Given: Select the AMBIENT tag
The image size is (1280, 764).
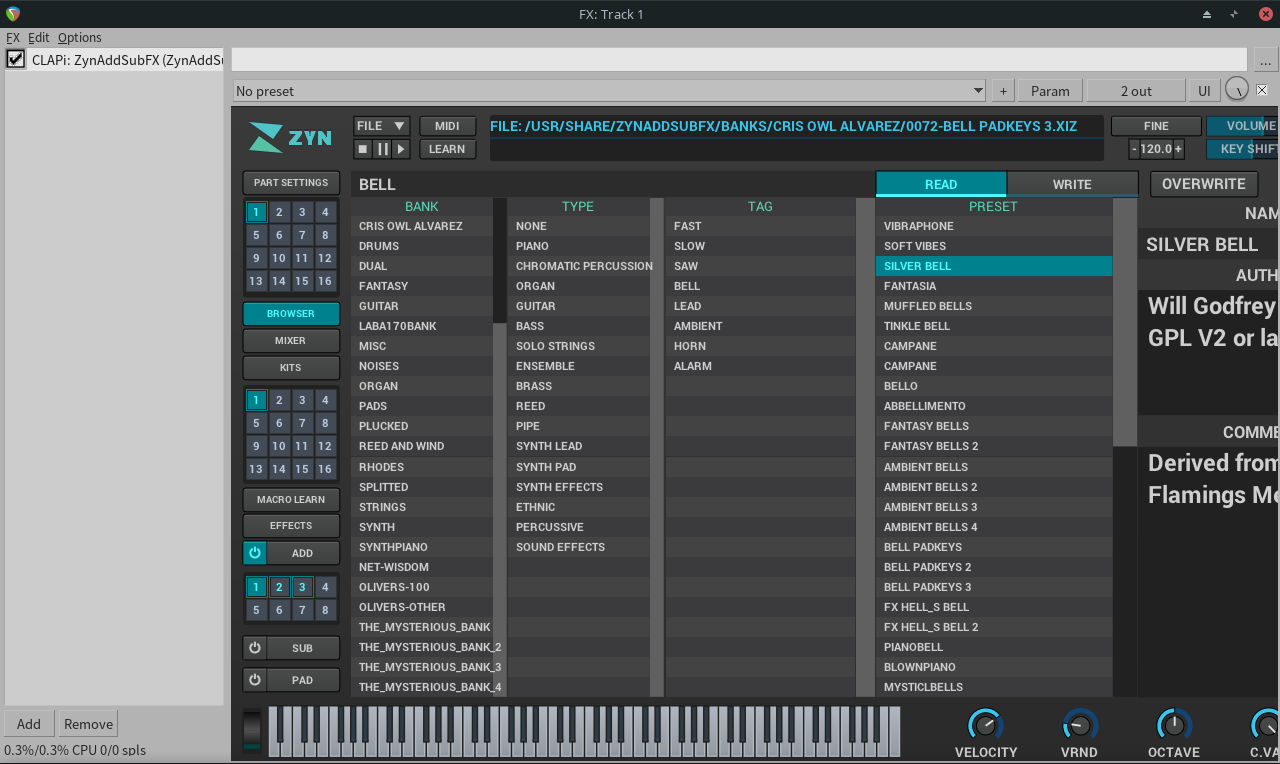Looking at the screenshot, I should 761,326.
